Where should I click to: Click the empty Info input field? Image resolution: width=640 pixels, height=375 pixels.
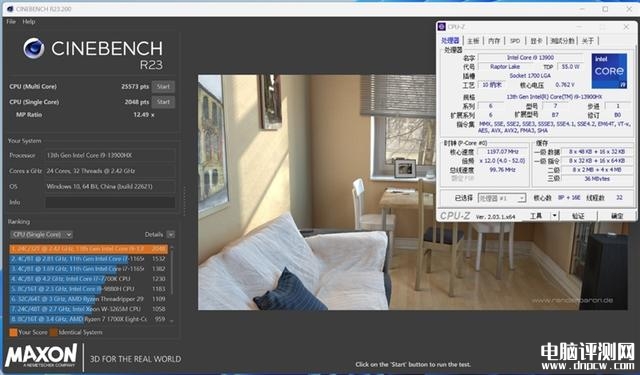click(x=110, y=202)
